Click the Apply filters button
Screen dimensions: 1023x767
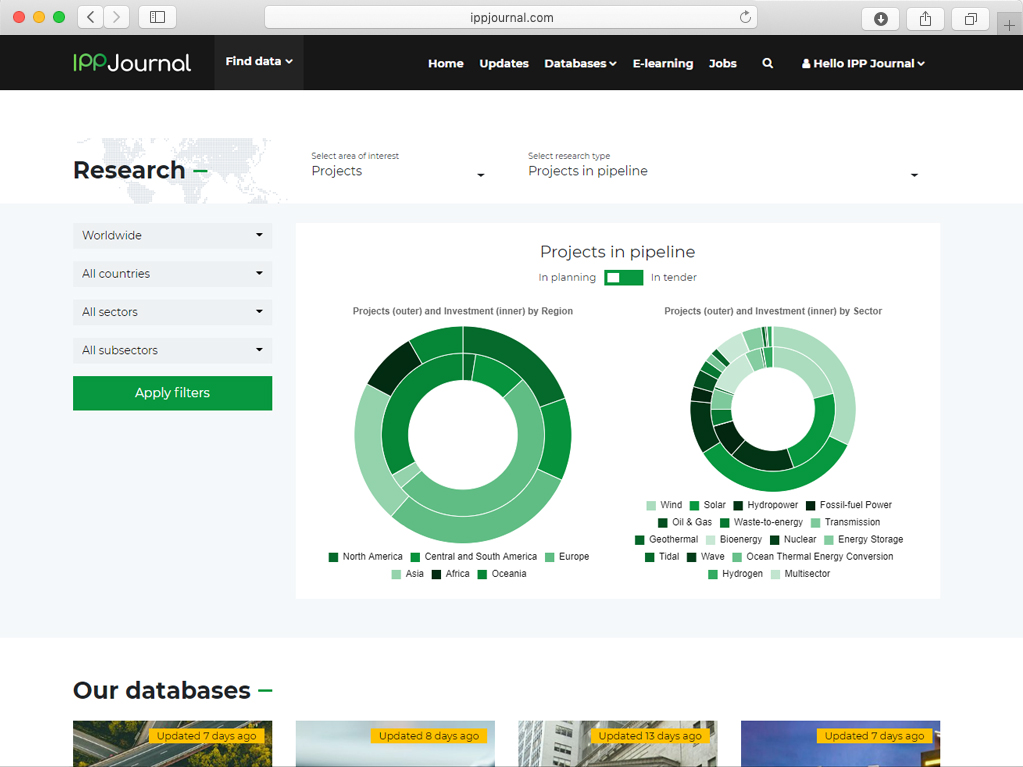(x=172, y=393)
